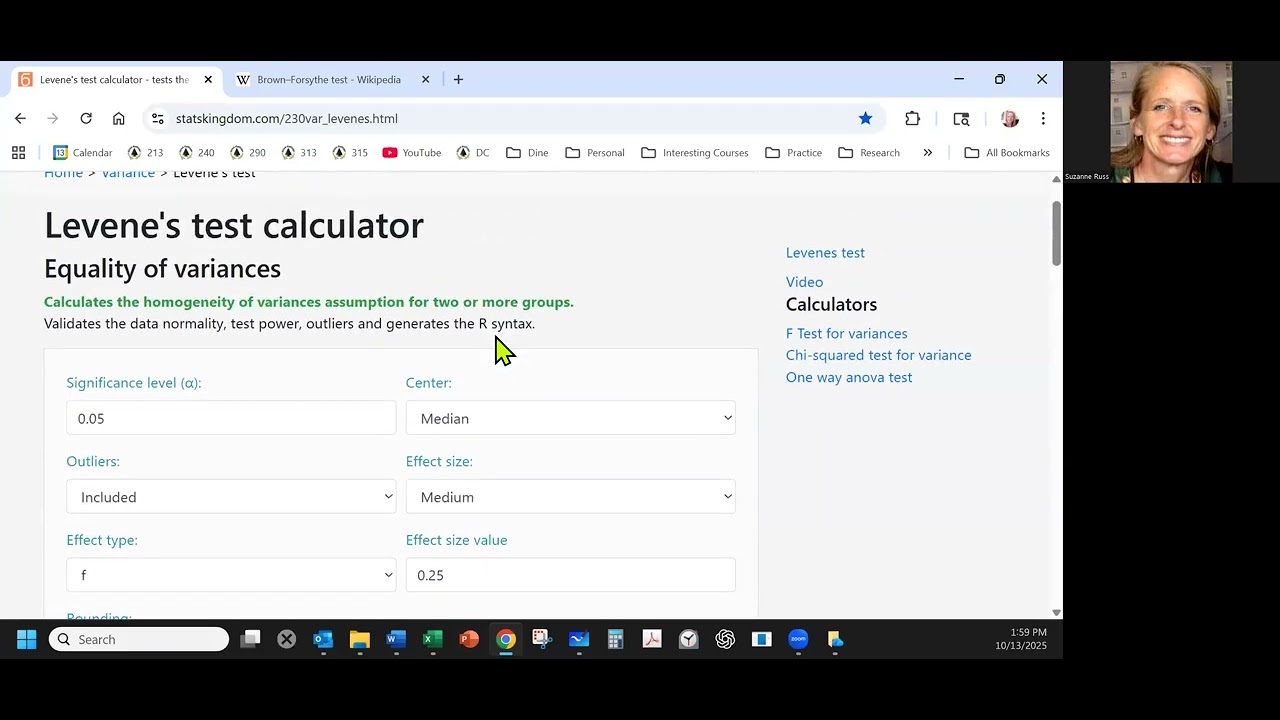Open Snipping Tool from the taskbar

pyautogui.click(x=542, y=639)
